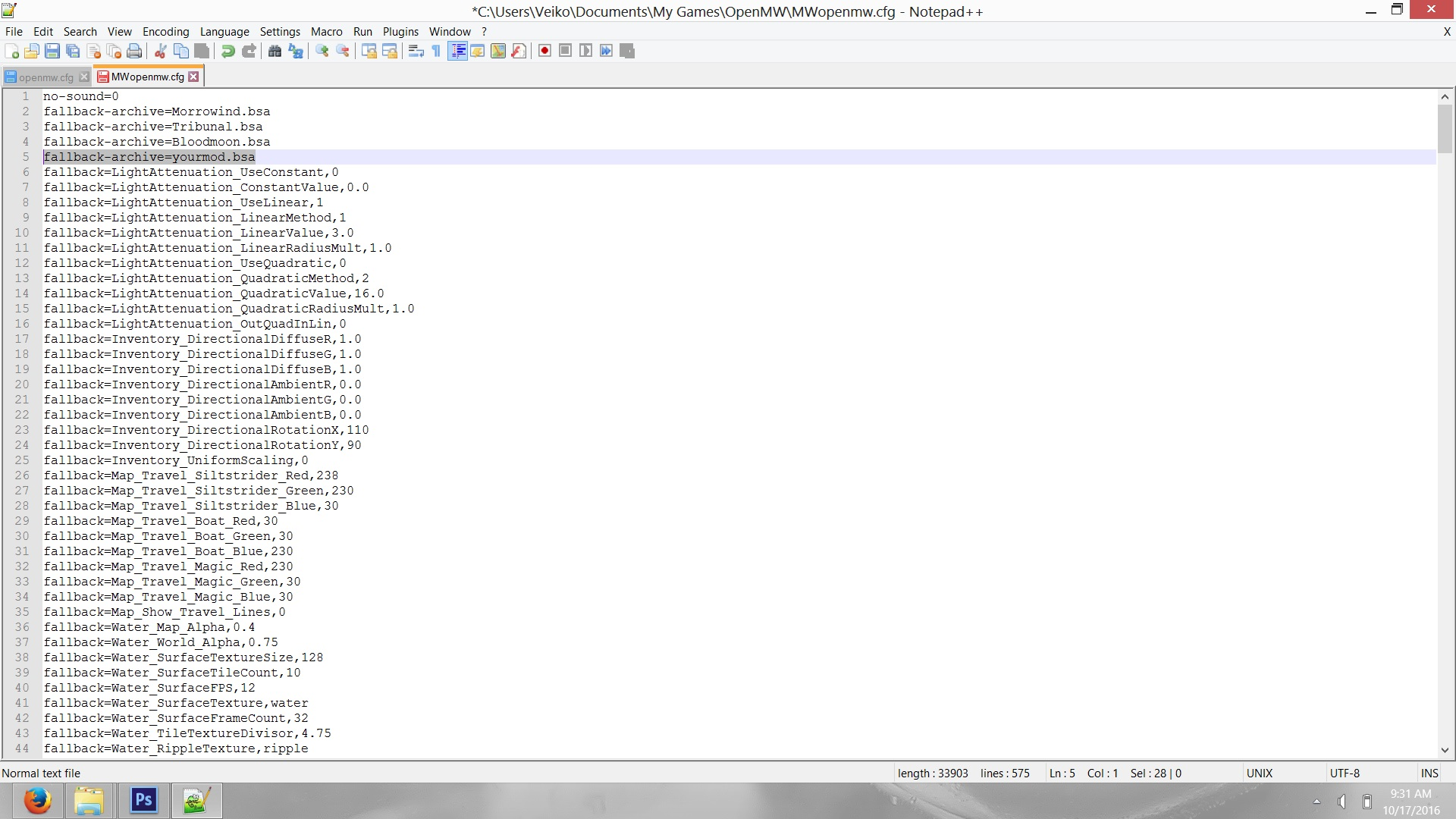This screenshot has width=1456, height=819.
Task: Open the Window menu
Action: coord(450,31)
